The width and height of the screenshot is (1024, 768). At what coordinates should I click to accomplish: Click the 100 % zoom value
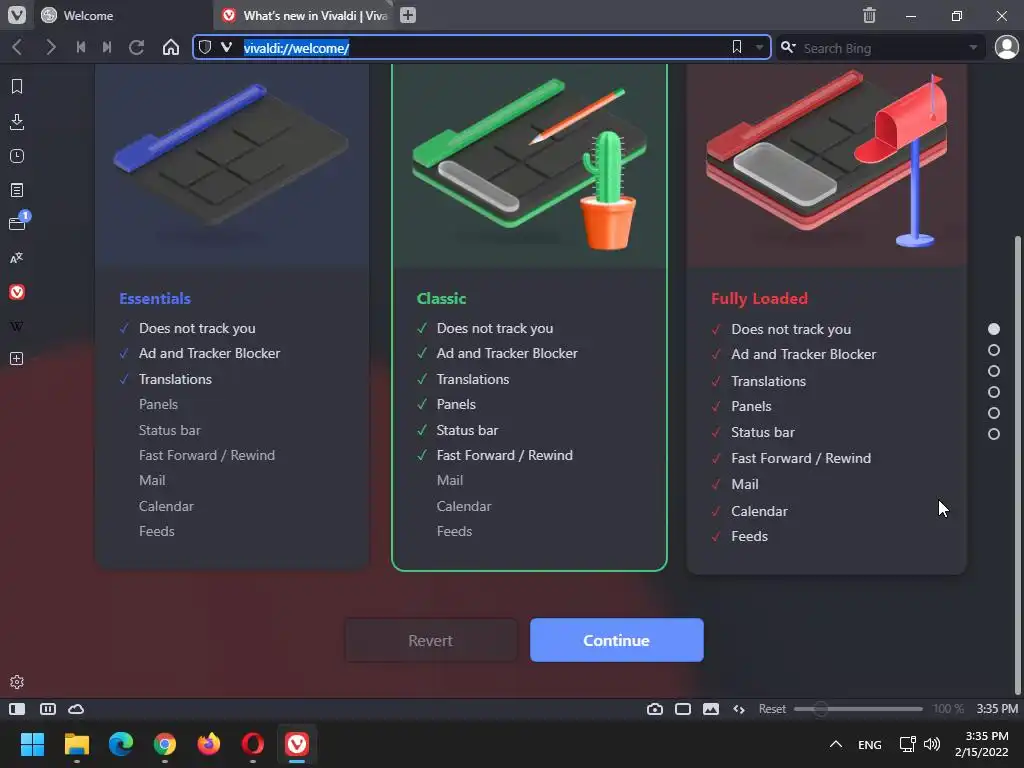pyautogui.click(x=948, y=709)
